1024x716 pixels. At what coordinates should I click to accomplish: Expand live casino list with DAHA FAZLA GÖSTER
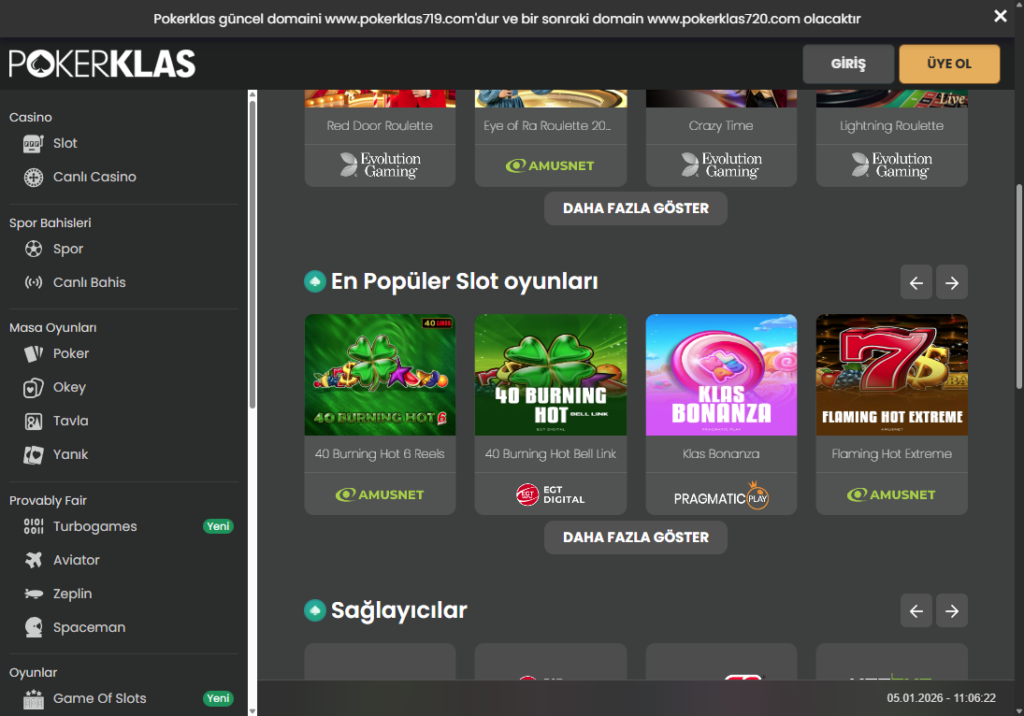click(635, 208)
